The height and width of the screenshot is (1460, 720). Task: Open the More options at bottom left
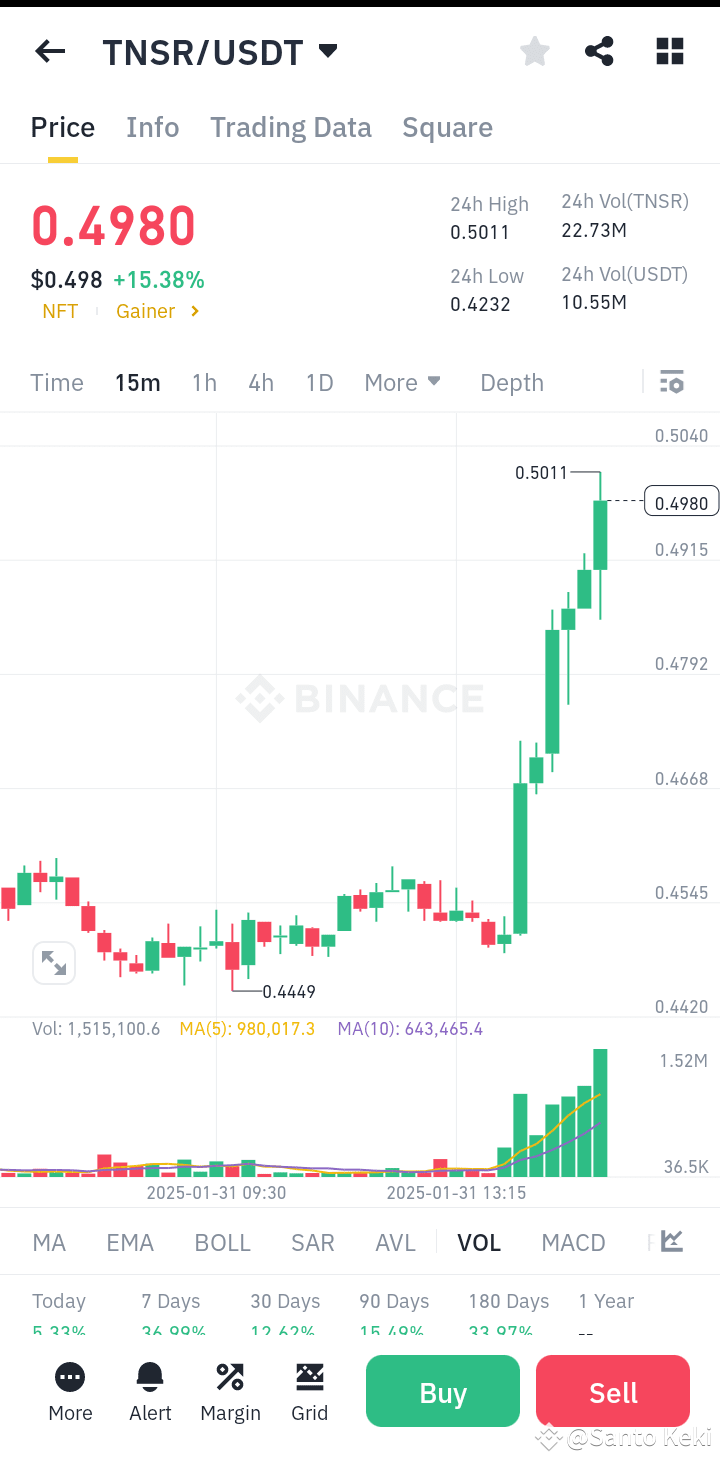(x=70, y=1390)
